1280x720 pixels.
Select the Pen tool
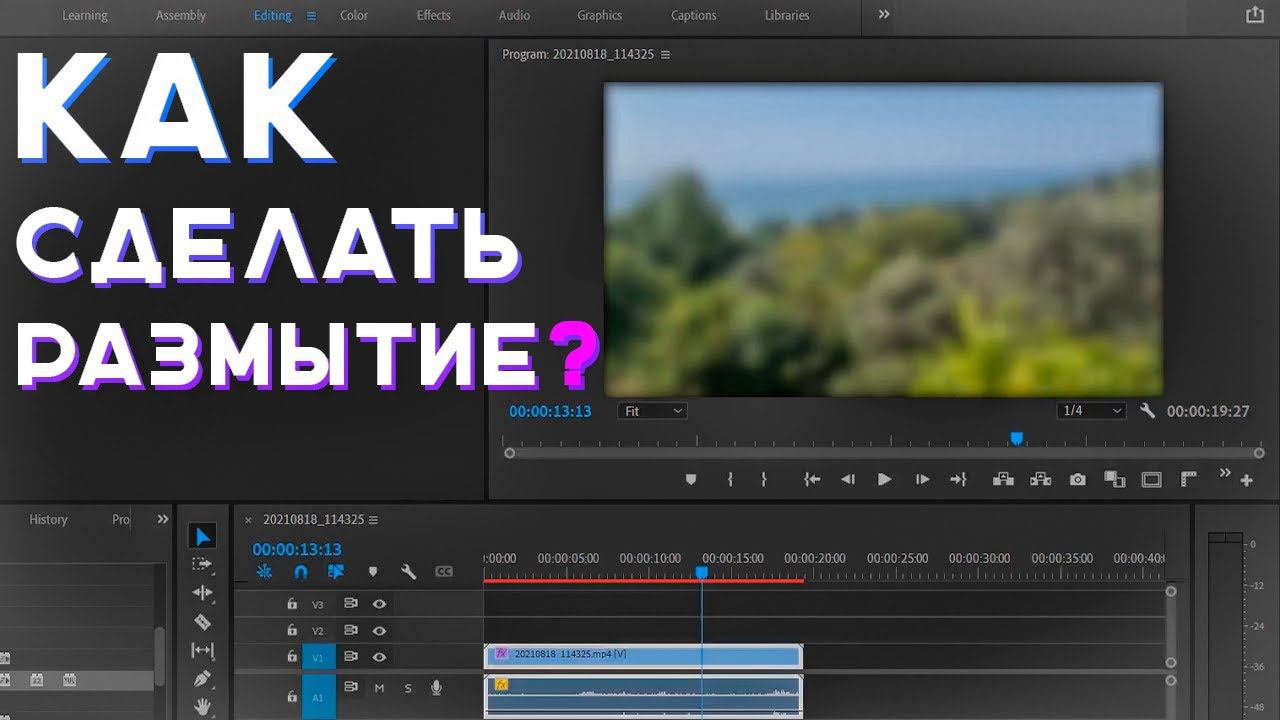click(x=202, y=678)
